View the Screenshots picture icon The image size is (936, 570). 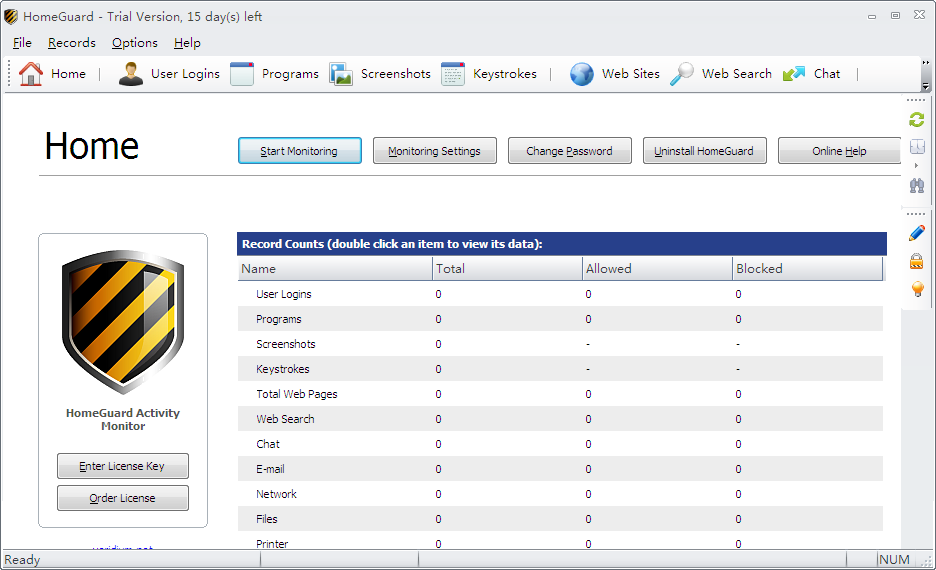tap(341, 74)
